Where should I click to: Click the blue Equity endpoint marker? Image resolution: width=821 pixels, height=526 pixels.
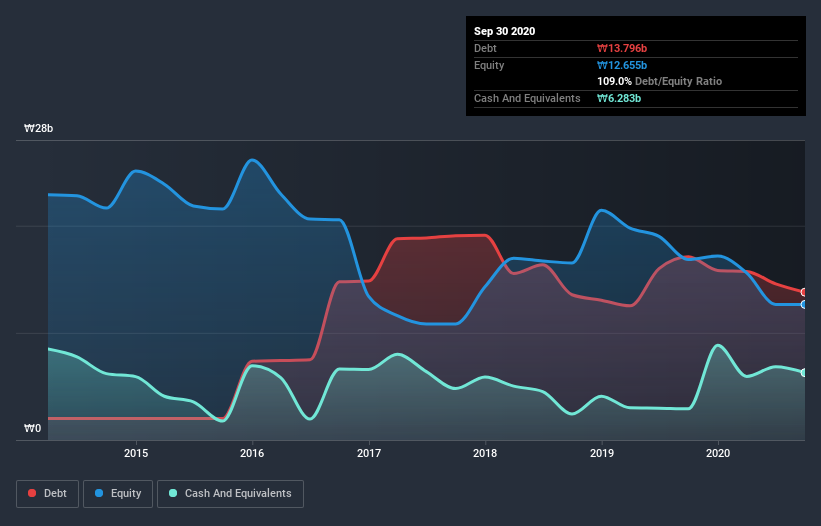pyautogui.click(x=805, y=304)
